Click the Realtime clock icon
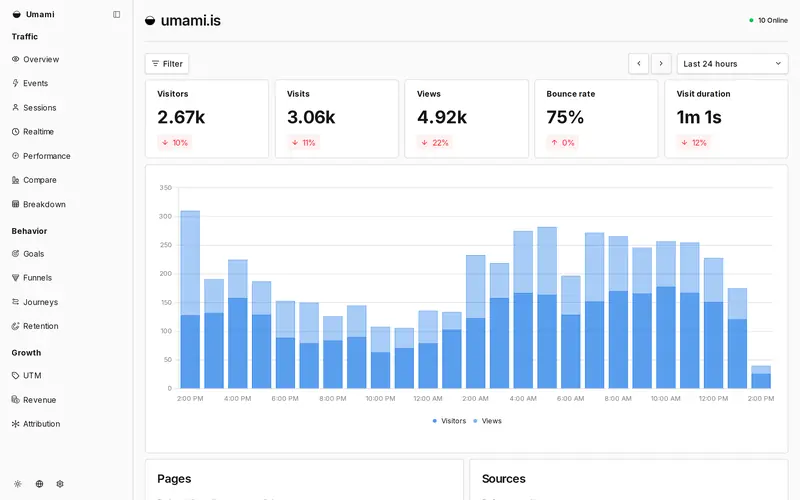This screenshot has height=500, width=800. point(15,132)
